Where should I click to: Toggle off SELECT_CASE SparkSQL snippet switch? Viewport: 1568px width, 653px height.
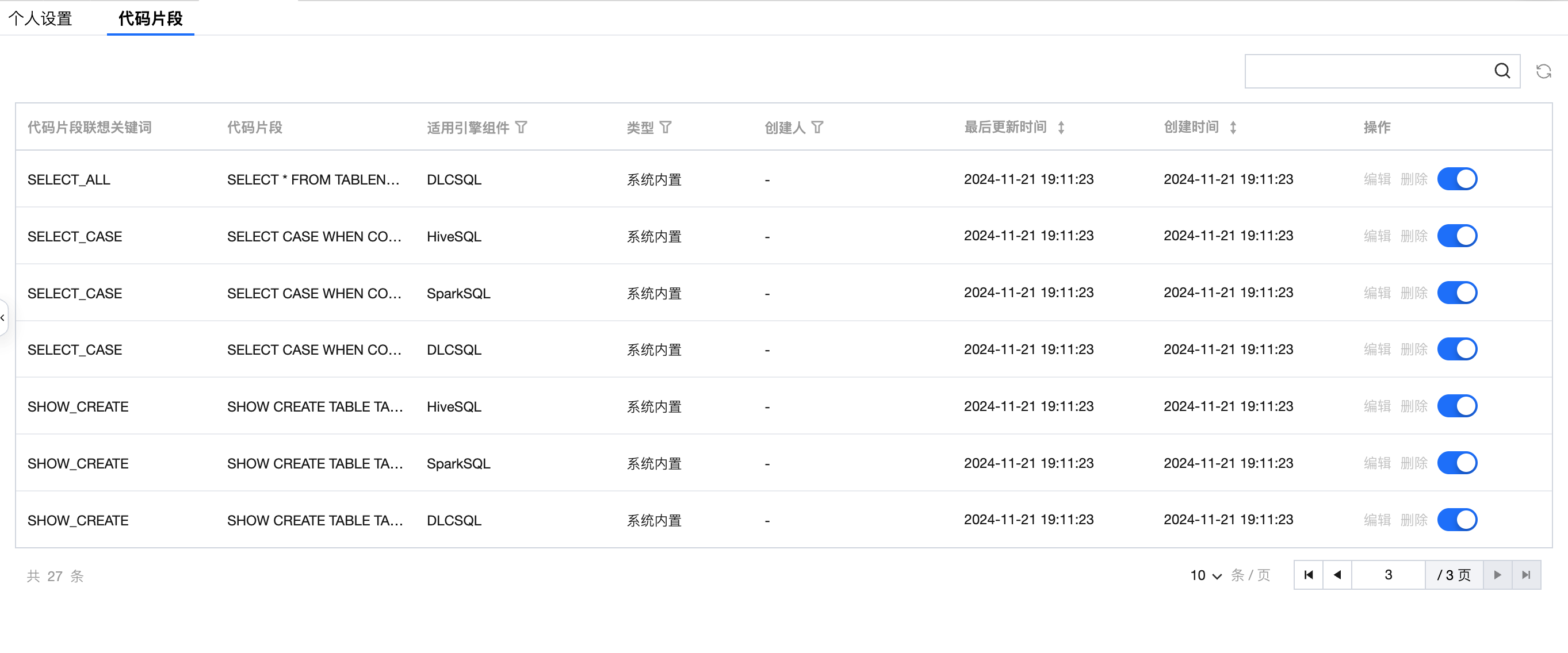[x=1456, y=293]
